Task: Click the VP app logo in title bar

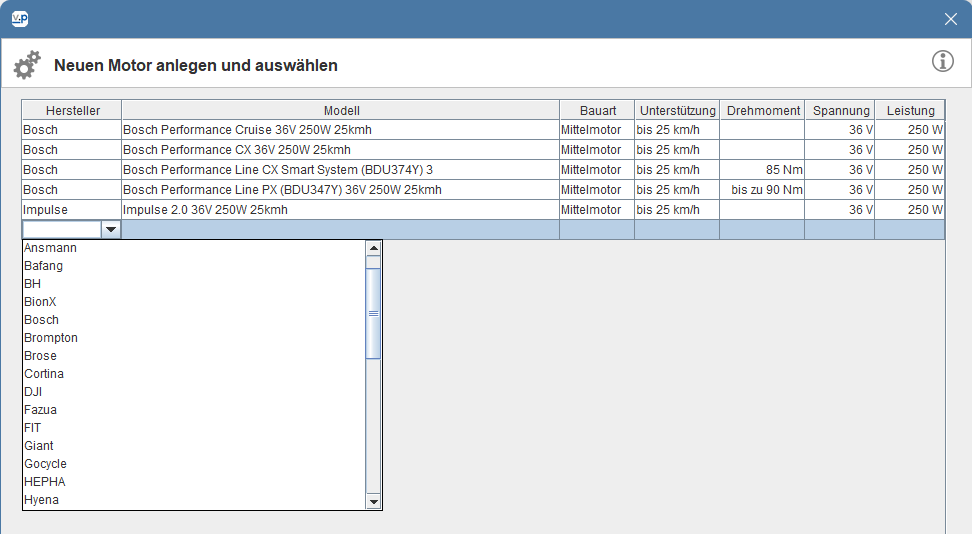Action: coord(20,19)
